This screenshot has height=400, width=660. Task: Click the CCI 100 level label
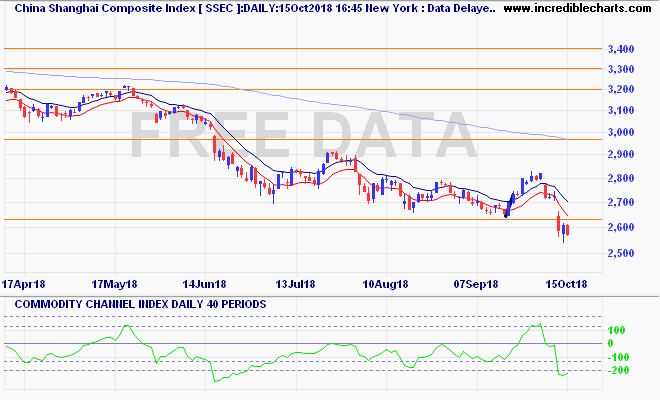click(616, 331)
